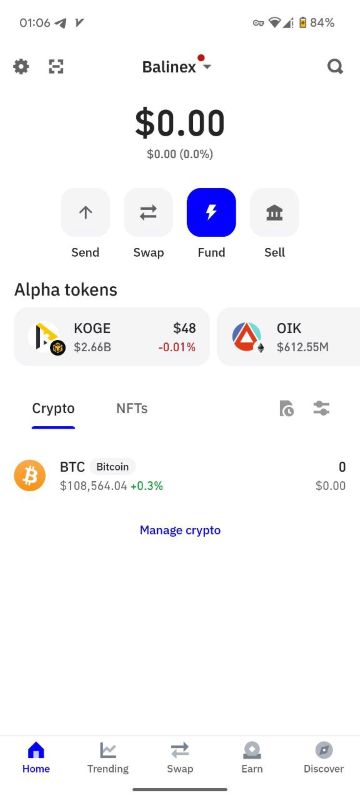Viewport: 360px width, 800px height.
Task: Tap the Send arrow button
Action: [x=85, y=212]
